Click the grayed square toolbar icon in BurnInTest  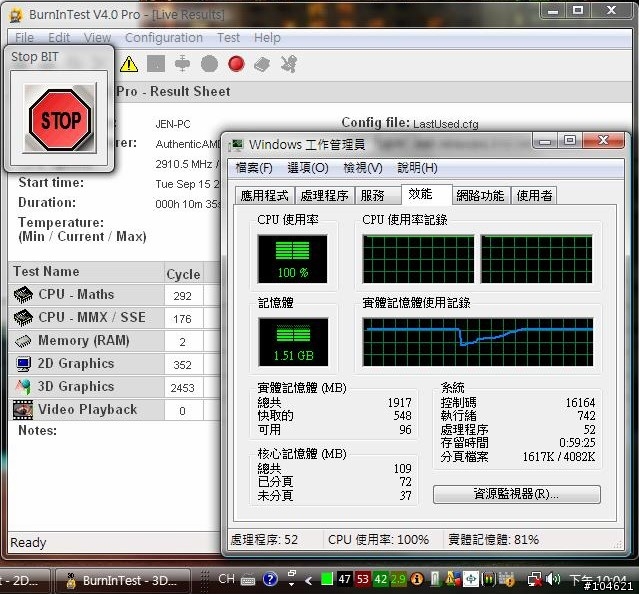tap(156, 64)
